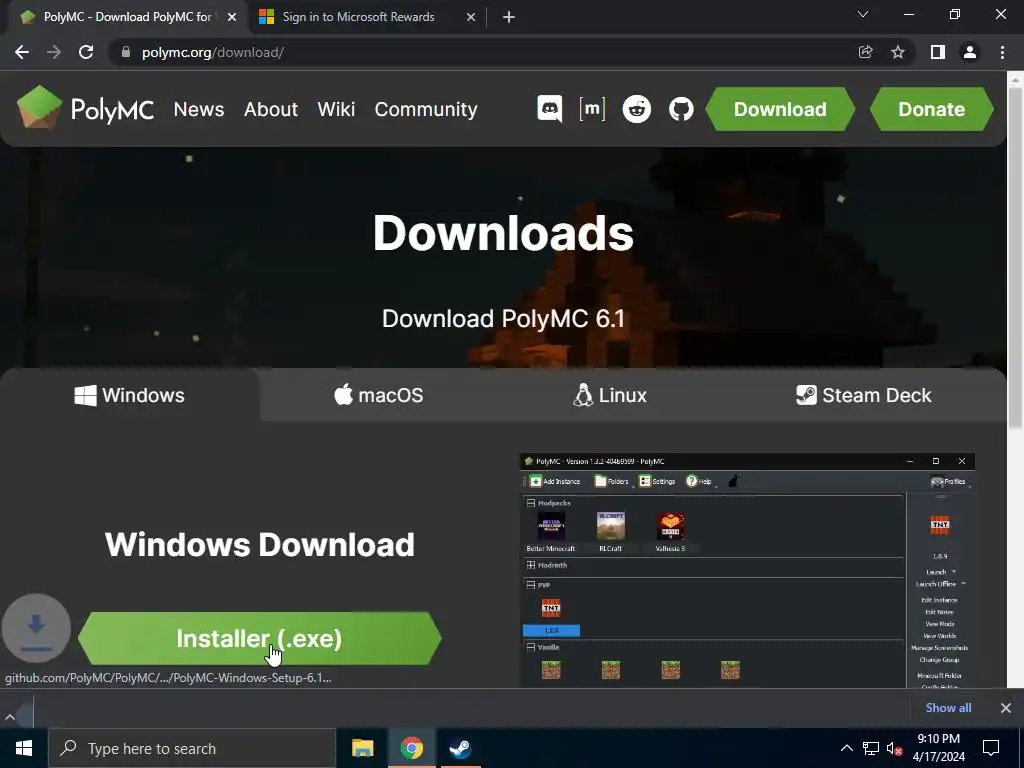The height and width of the screenshot is (768, 1024).
Task: Open Chrome from the taskbar
Action: (411, 748)
